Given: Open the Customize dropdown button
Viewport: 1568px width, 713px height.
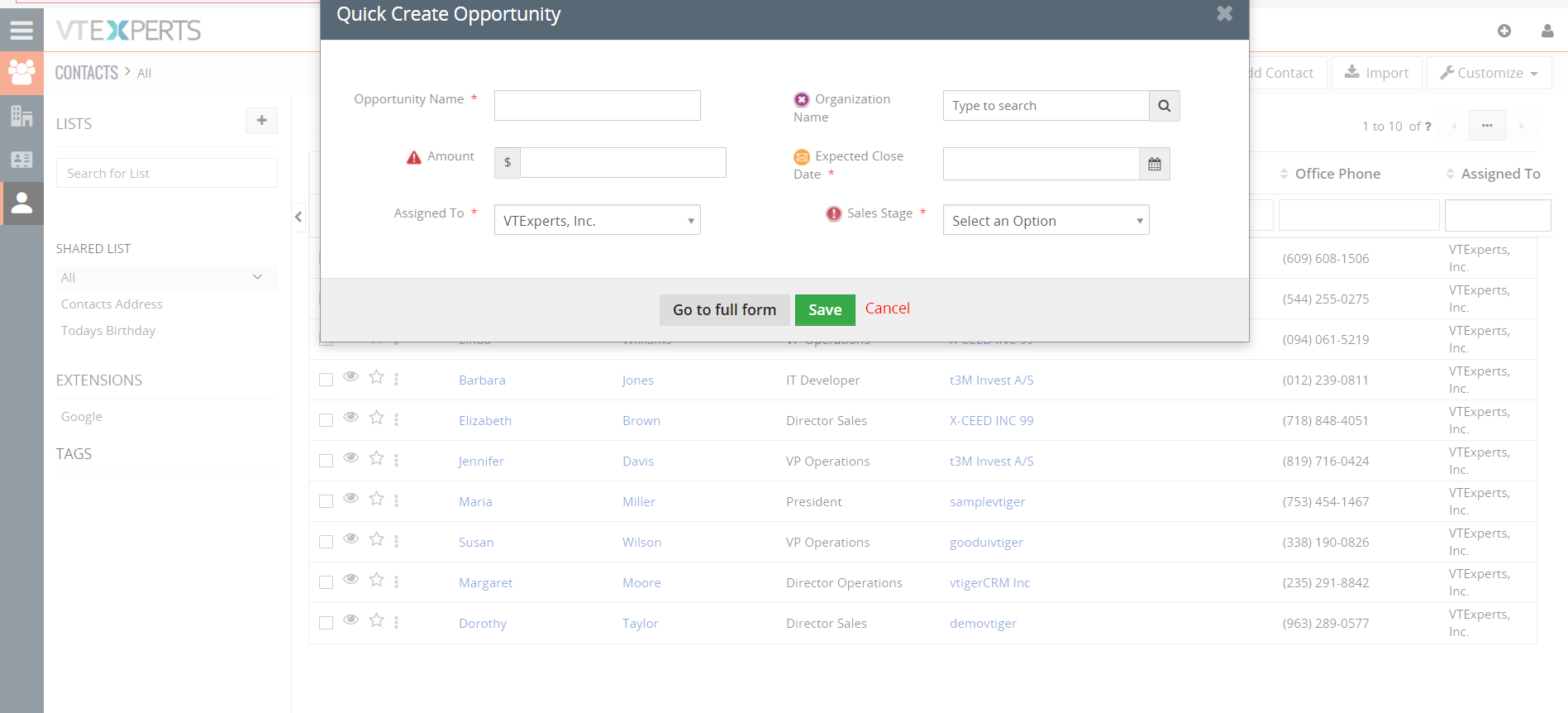Looking at the screenshot, I should point(1489,73).
